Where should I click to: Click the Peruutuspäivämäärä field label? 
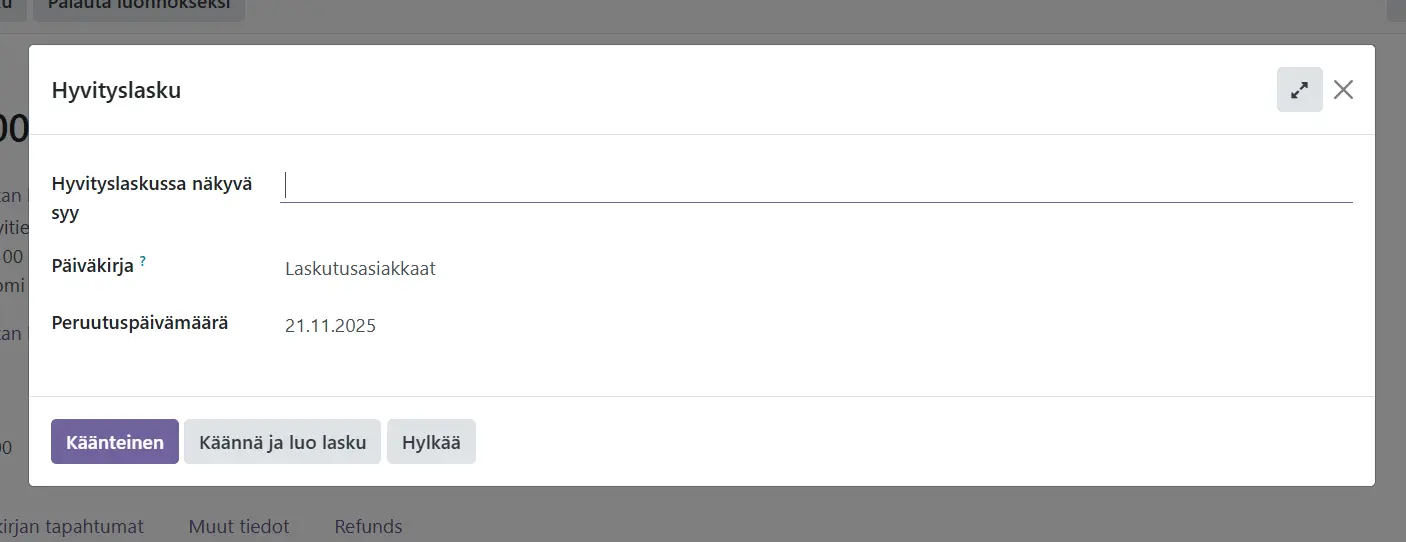140,324
